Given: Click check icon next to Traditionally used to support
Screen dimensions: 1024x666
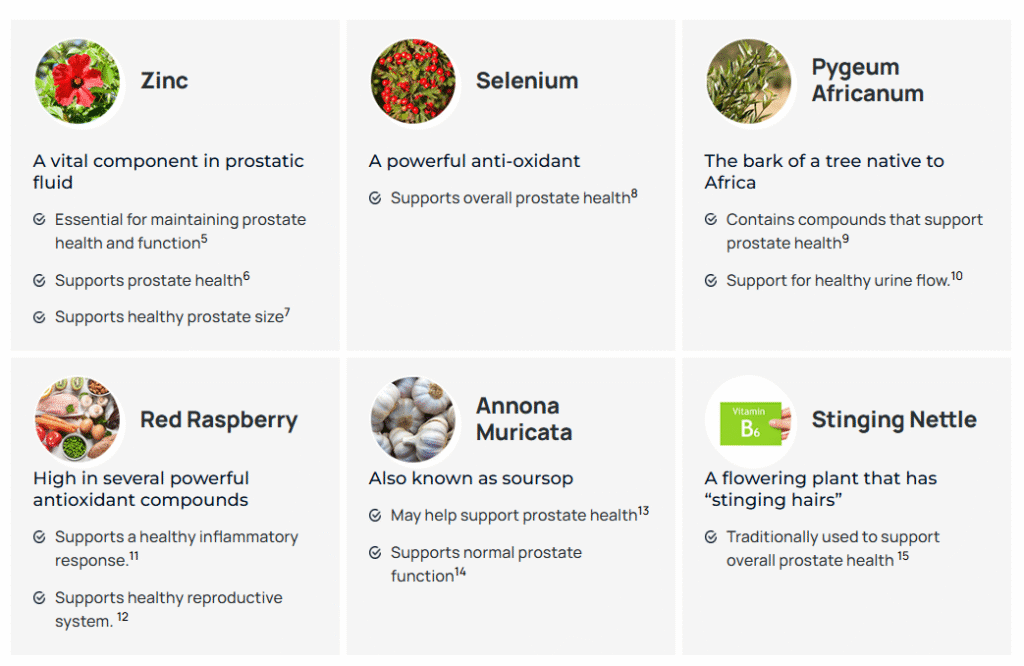Looking at the screenshot, I should point(711,537).
